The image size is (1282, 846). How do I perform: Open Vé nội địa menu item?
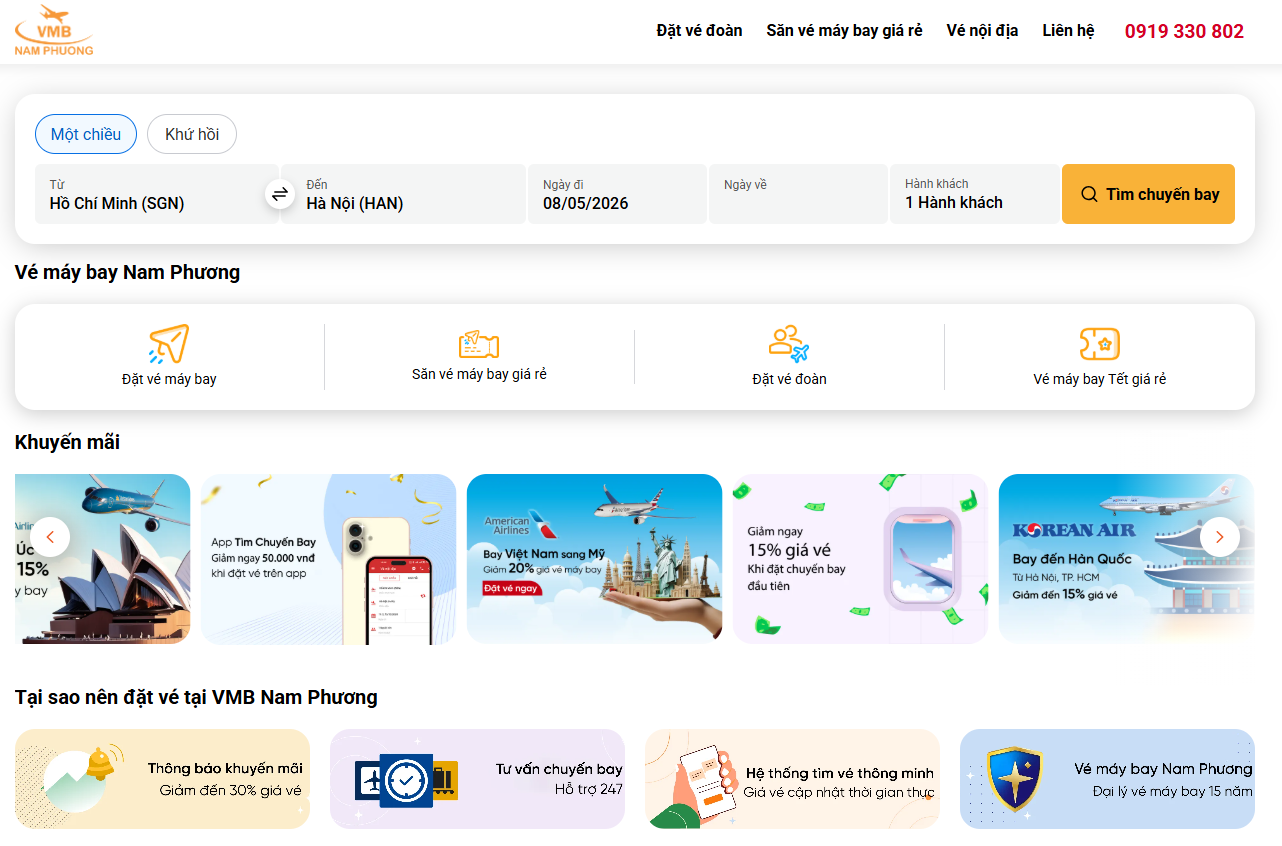983,31
